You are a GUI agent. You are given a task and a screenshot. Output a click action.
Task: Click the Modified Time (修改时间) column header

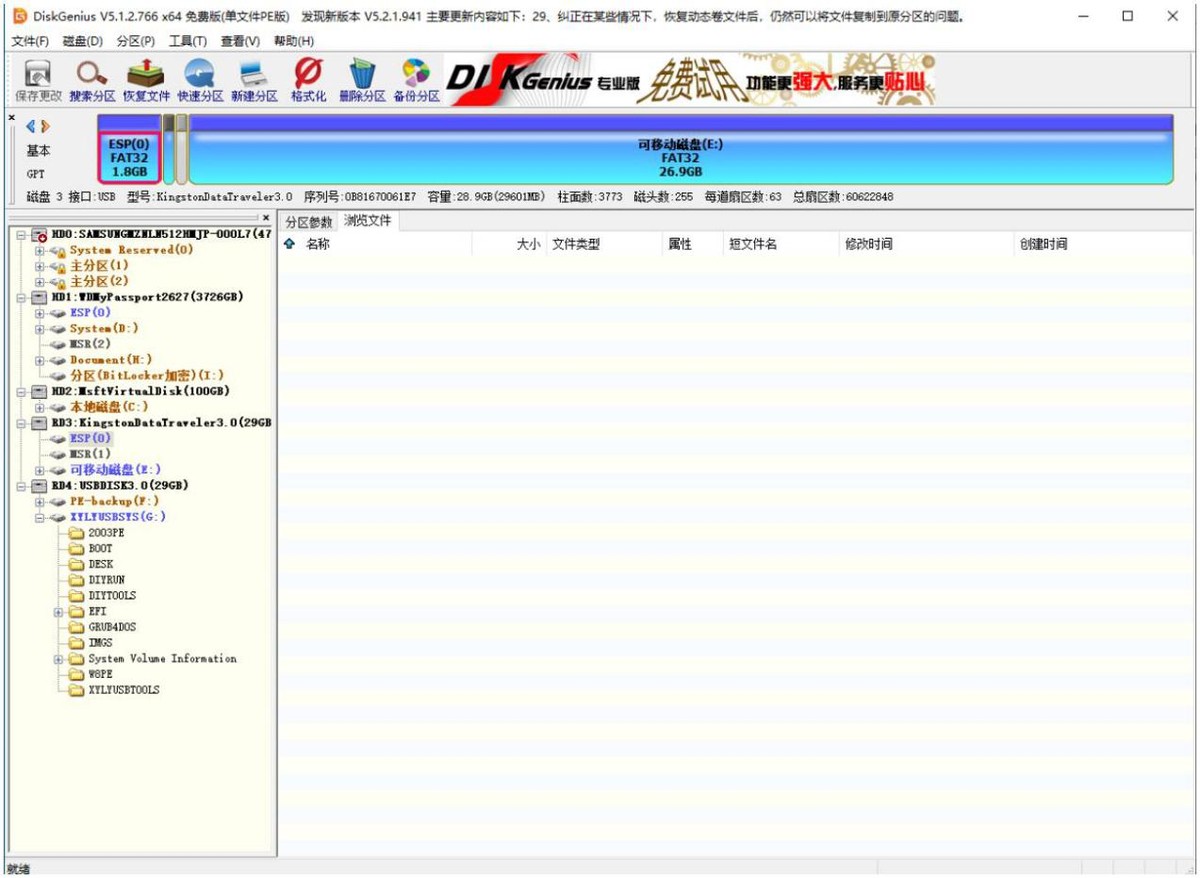[868, 244]
